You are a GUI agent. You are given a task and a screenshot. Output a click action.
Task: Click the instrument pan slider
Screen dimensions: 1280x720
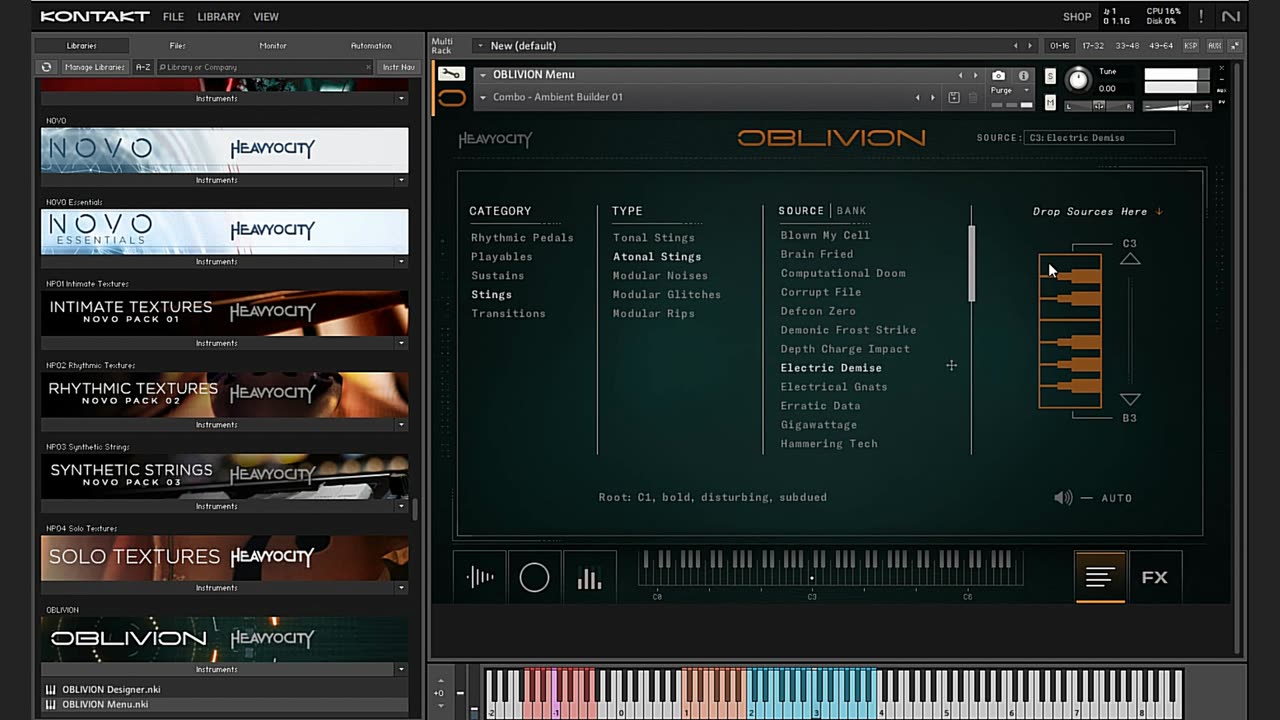[x=1098, y=106]
